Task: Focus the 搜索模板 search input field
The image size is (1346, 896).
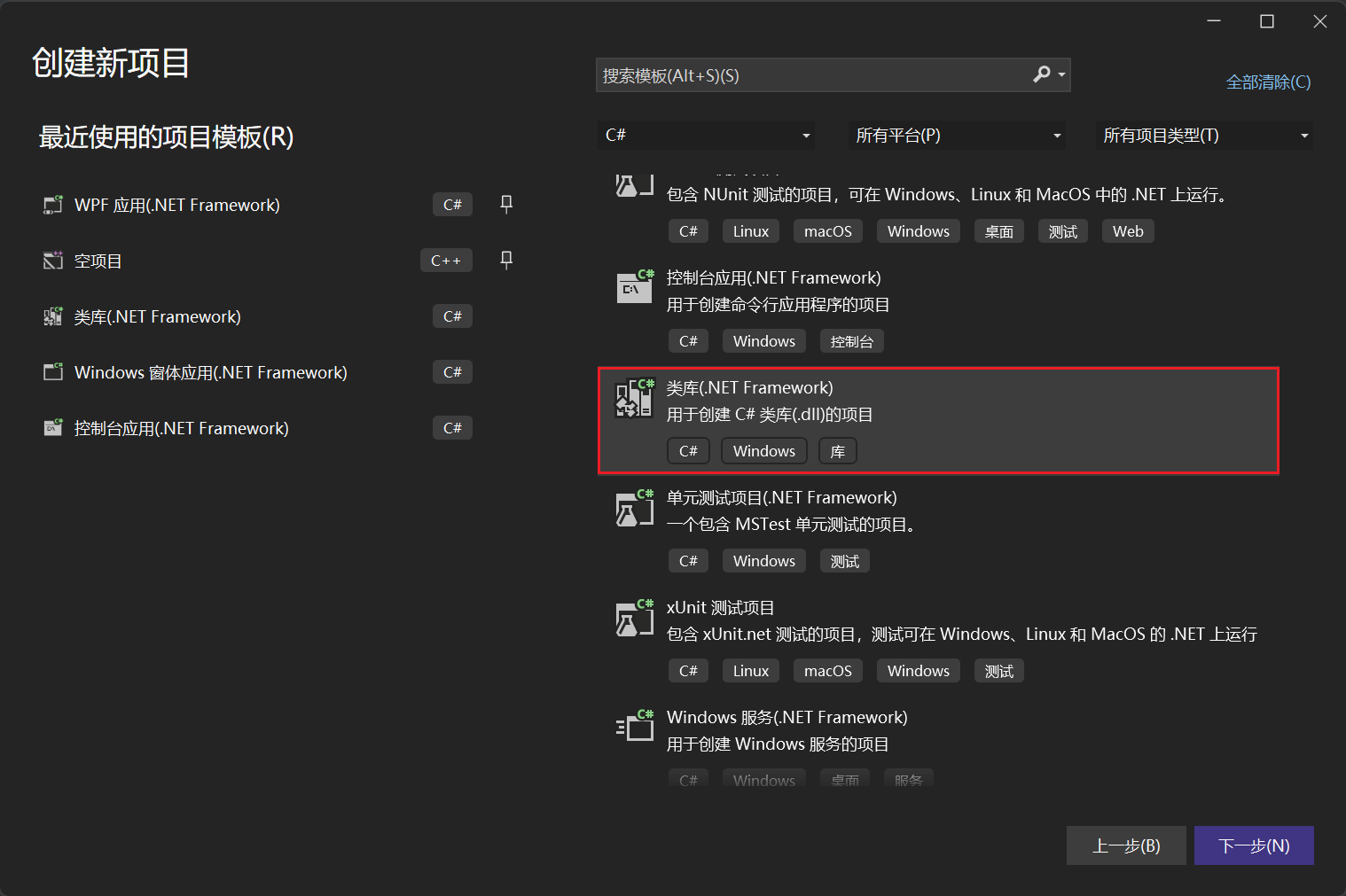Action: 811,75
